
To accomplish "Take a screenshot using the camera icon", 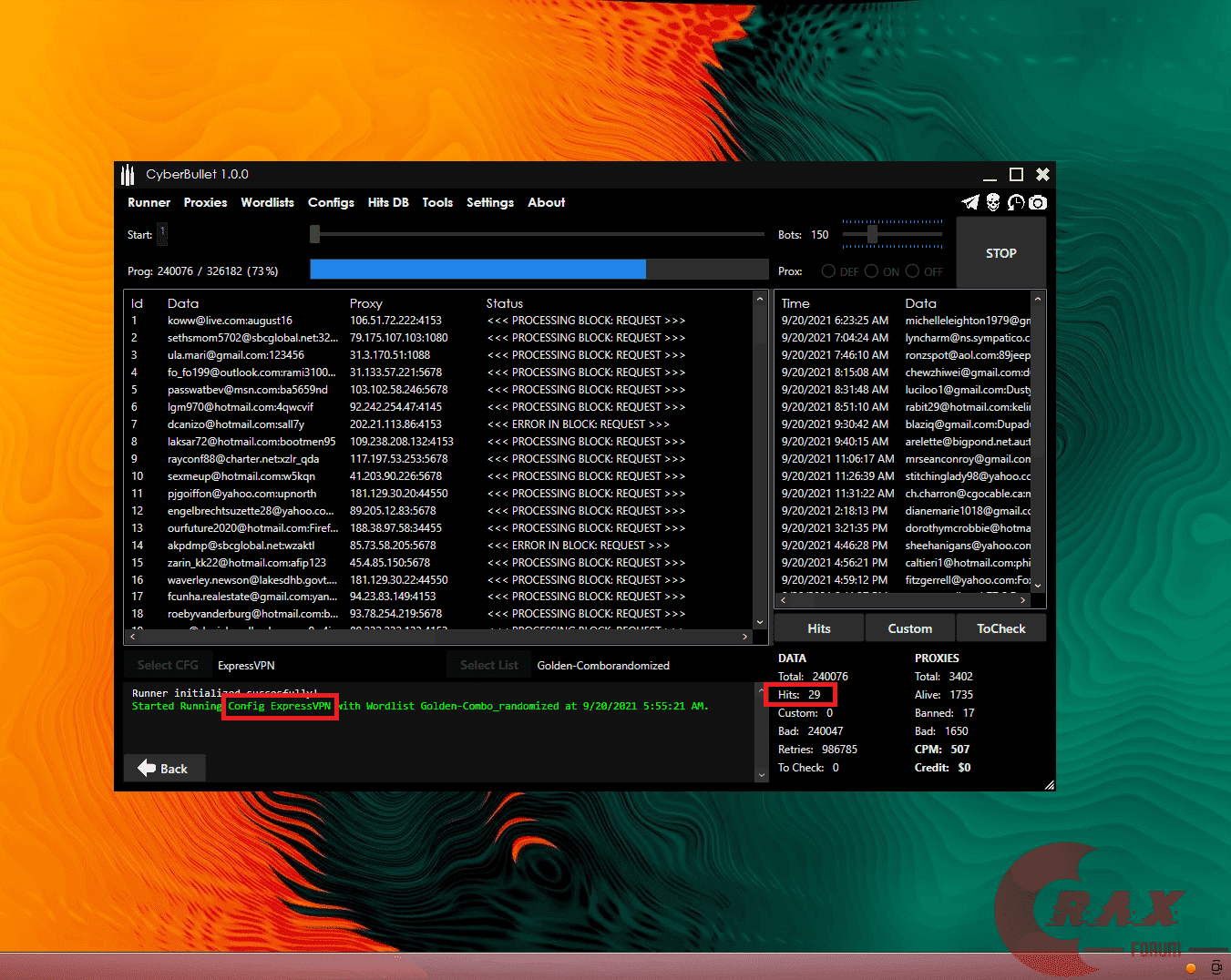I will (1038, 202).
